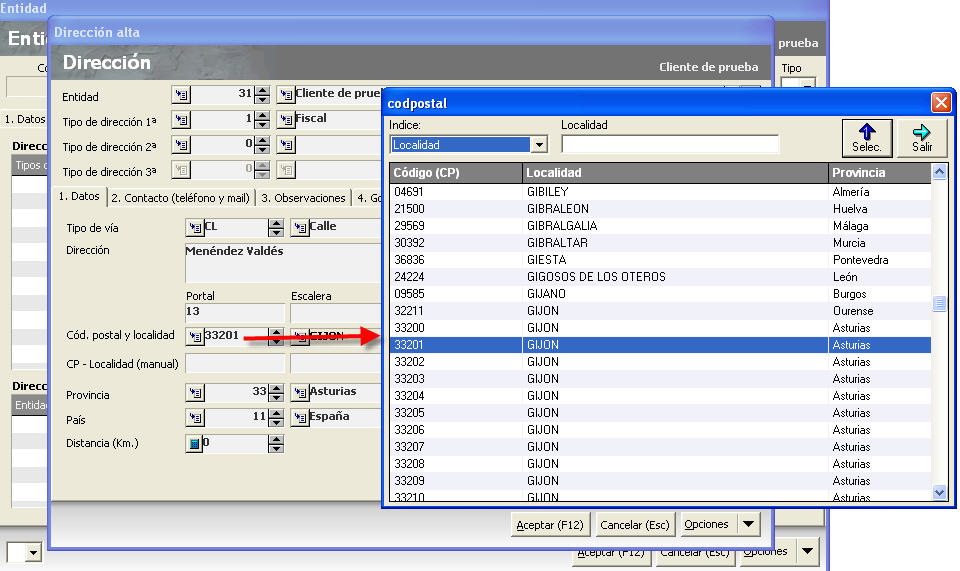960x571 pixels.
Task: Click lookup icon for País field
Action: pyautogui.click(x=195, y=417)
